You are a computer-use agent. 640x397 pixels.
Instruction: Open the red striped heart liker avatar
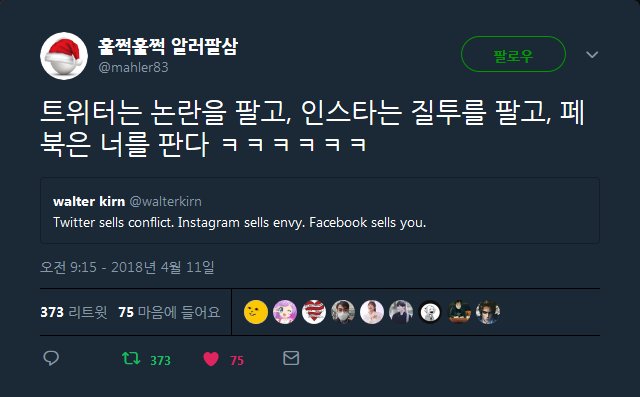pyautogui.click(x=313, y=312)
